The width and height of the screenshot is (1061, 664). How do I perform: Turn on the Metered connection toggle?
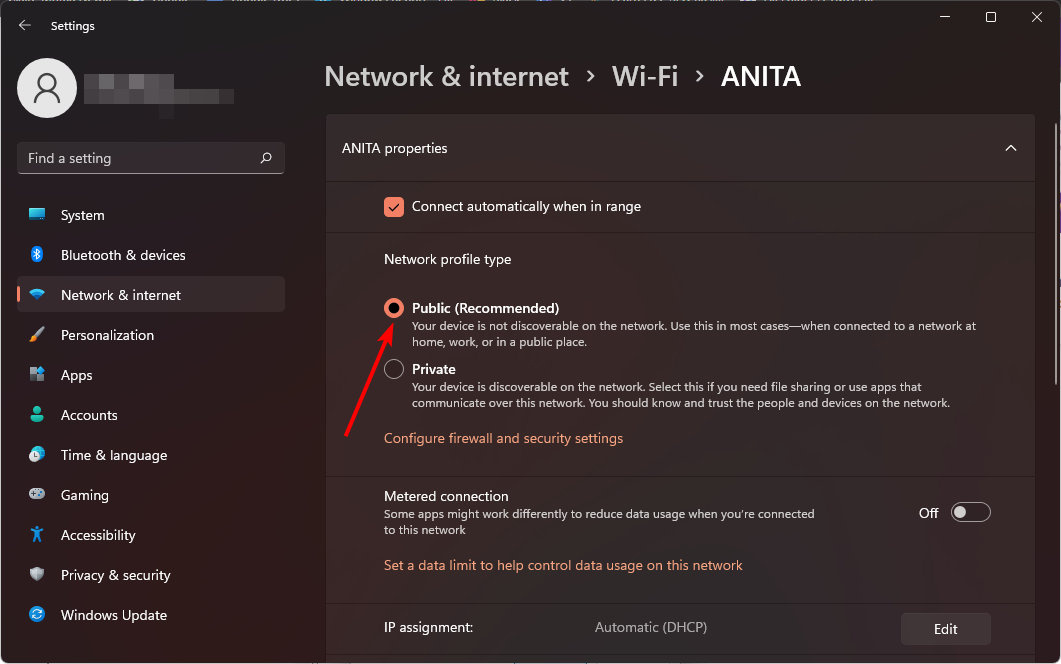pos(970,513)
